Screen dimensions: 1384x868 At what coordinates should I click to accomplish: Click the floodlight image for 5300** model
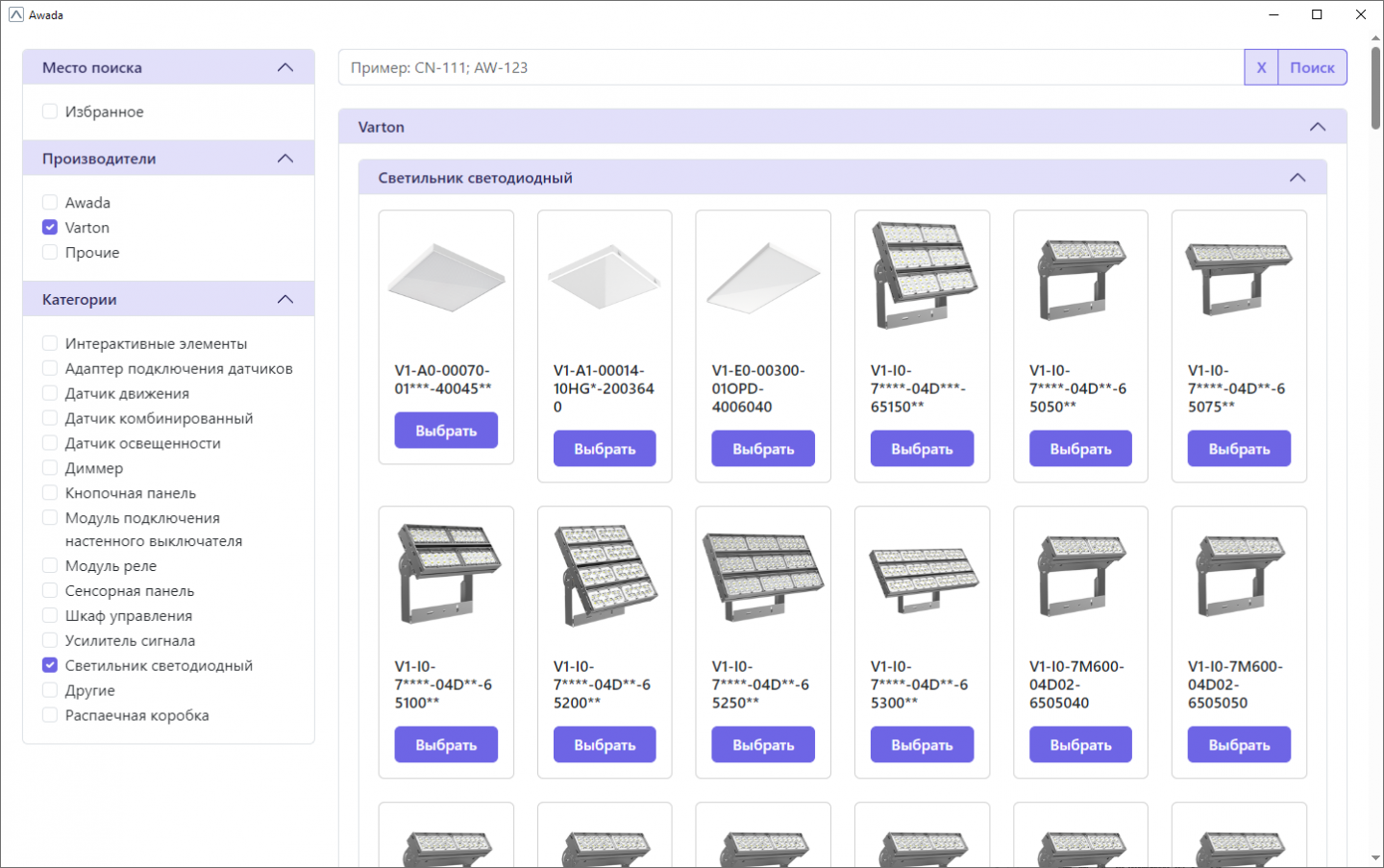pyautogui.click(x=922, y=580)
